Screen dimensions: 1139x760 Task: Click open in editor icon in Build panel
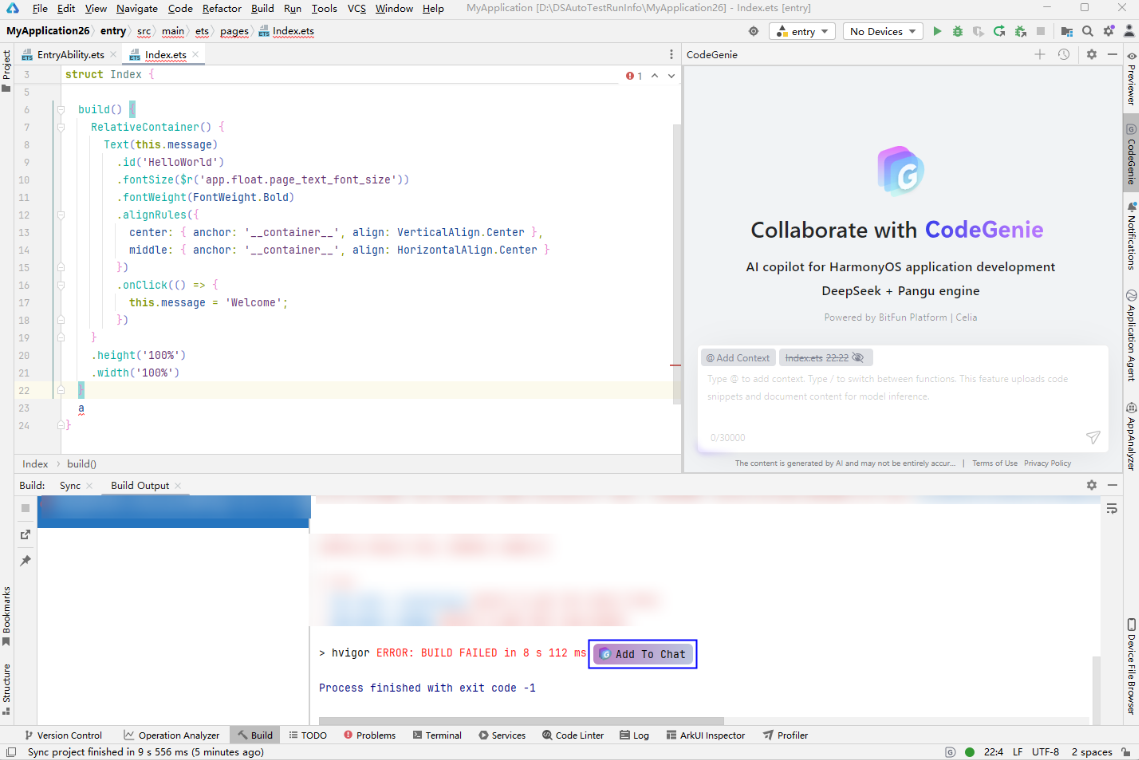[25, 534]
